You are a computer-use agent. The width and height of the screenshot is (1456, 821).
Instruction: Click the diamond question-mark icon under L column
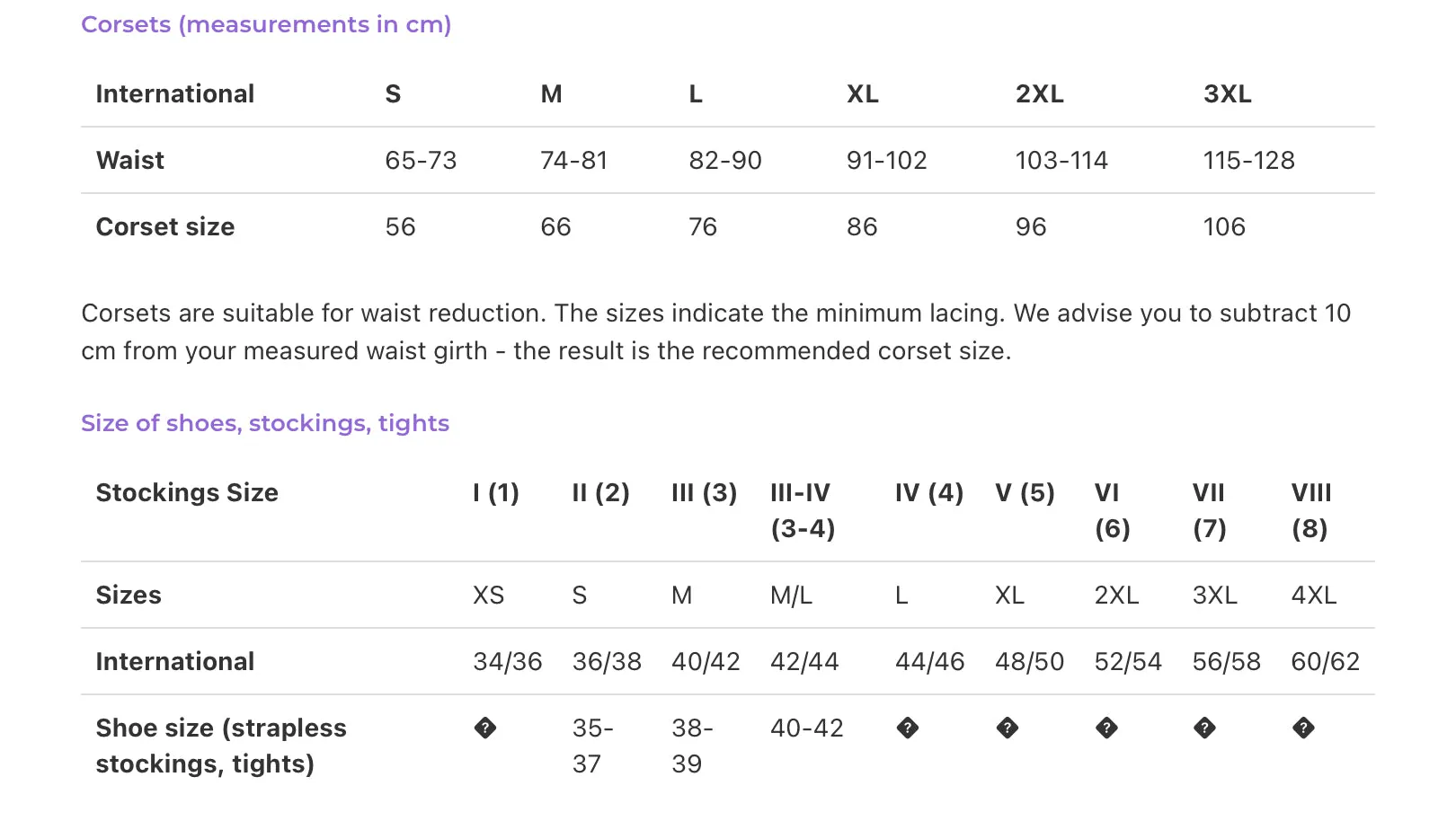908,728
